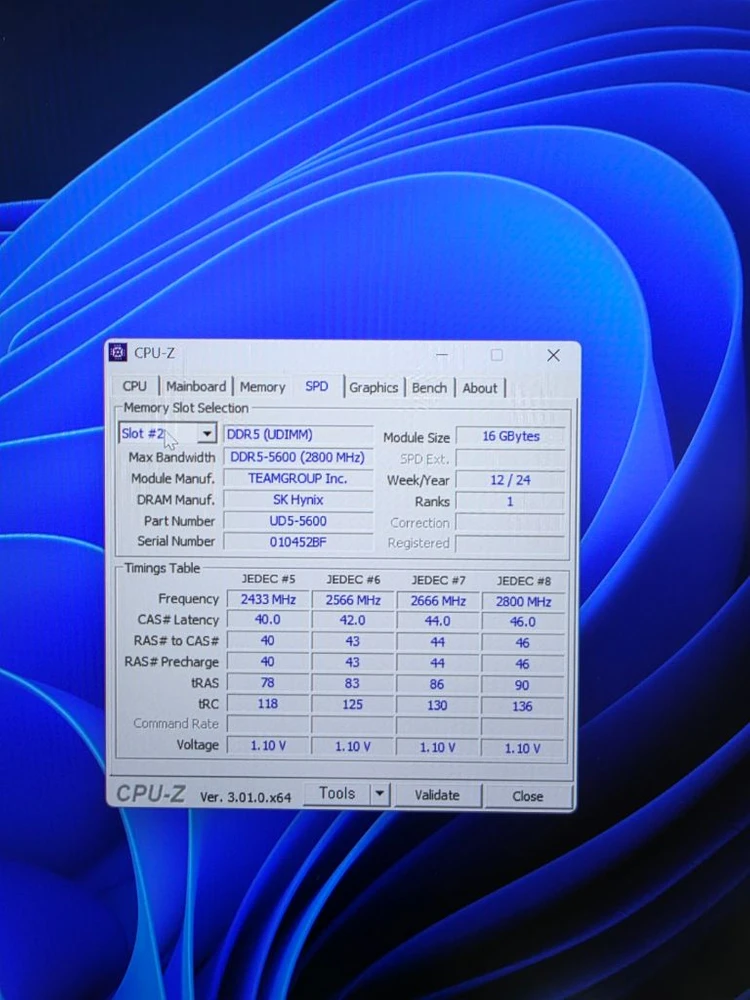This screenshot has height=1000, width=750.
Task: Switch to the Memory tab
Action: tap(262, 387)
